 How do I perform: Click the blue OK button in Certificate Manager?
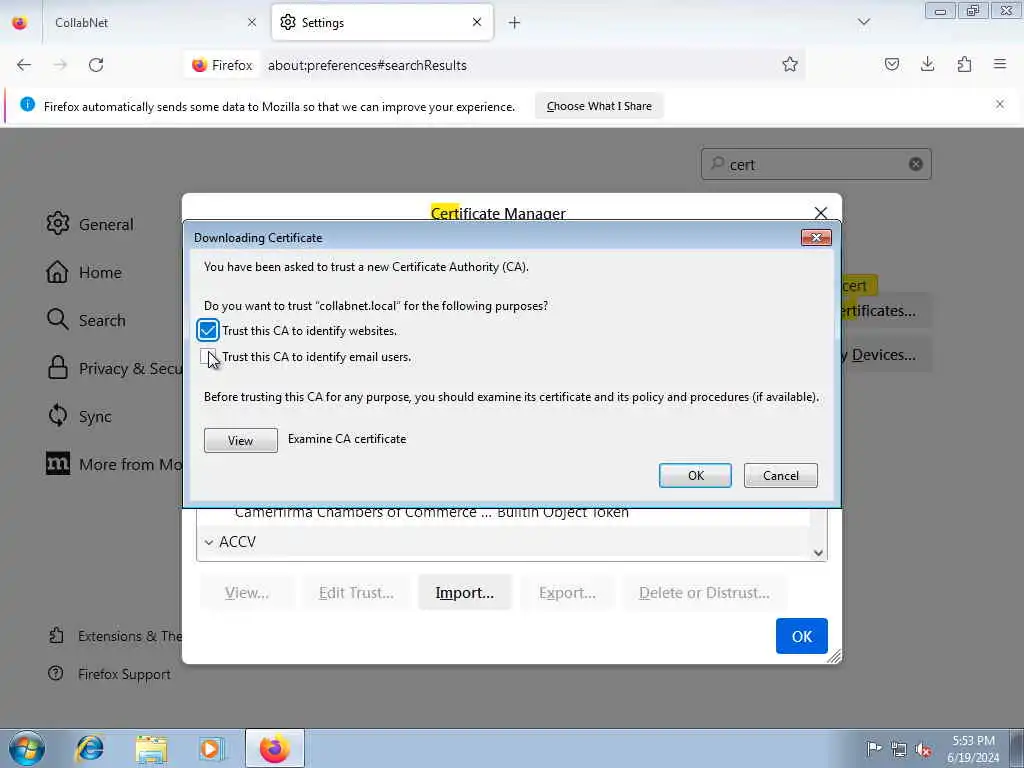801,636
